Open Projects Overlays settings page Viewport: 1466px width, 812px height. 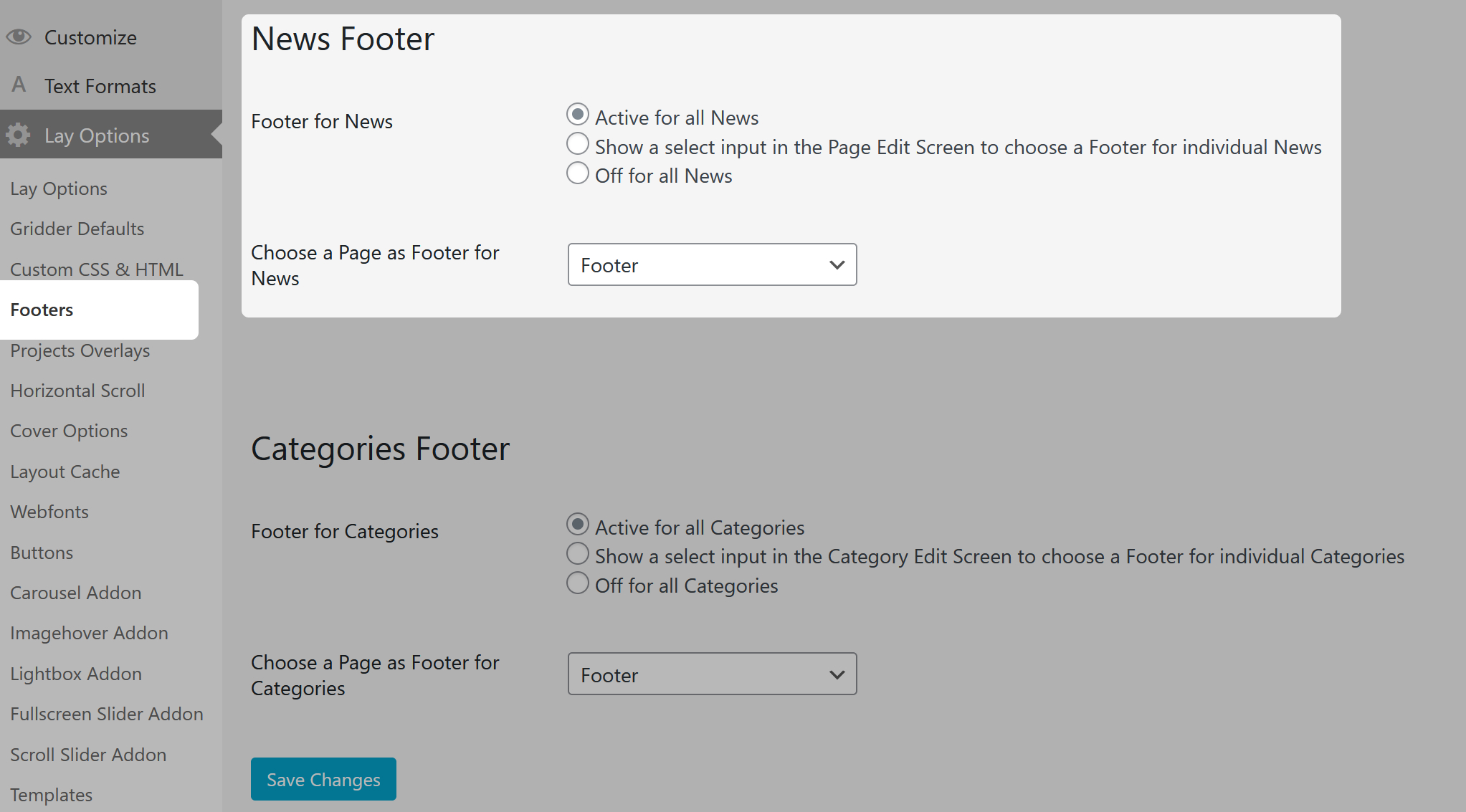(80, 350)
